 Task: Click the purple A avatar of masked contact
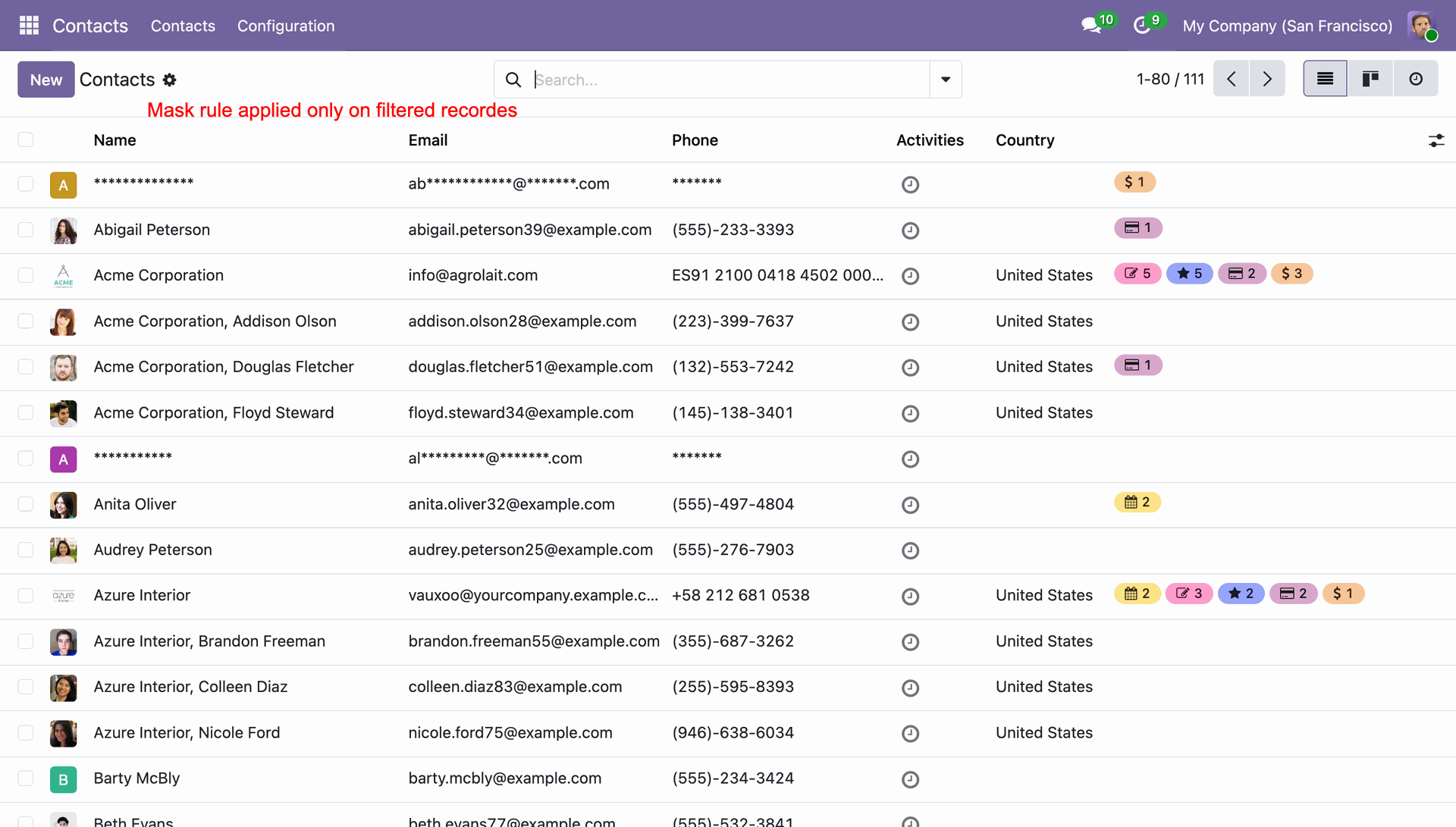pyautogui.click(x=63, y=459)
